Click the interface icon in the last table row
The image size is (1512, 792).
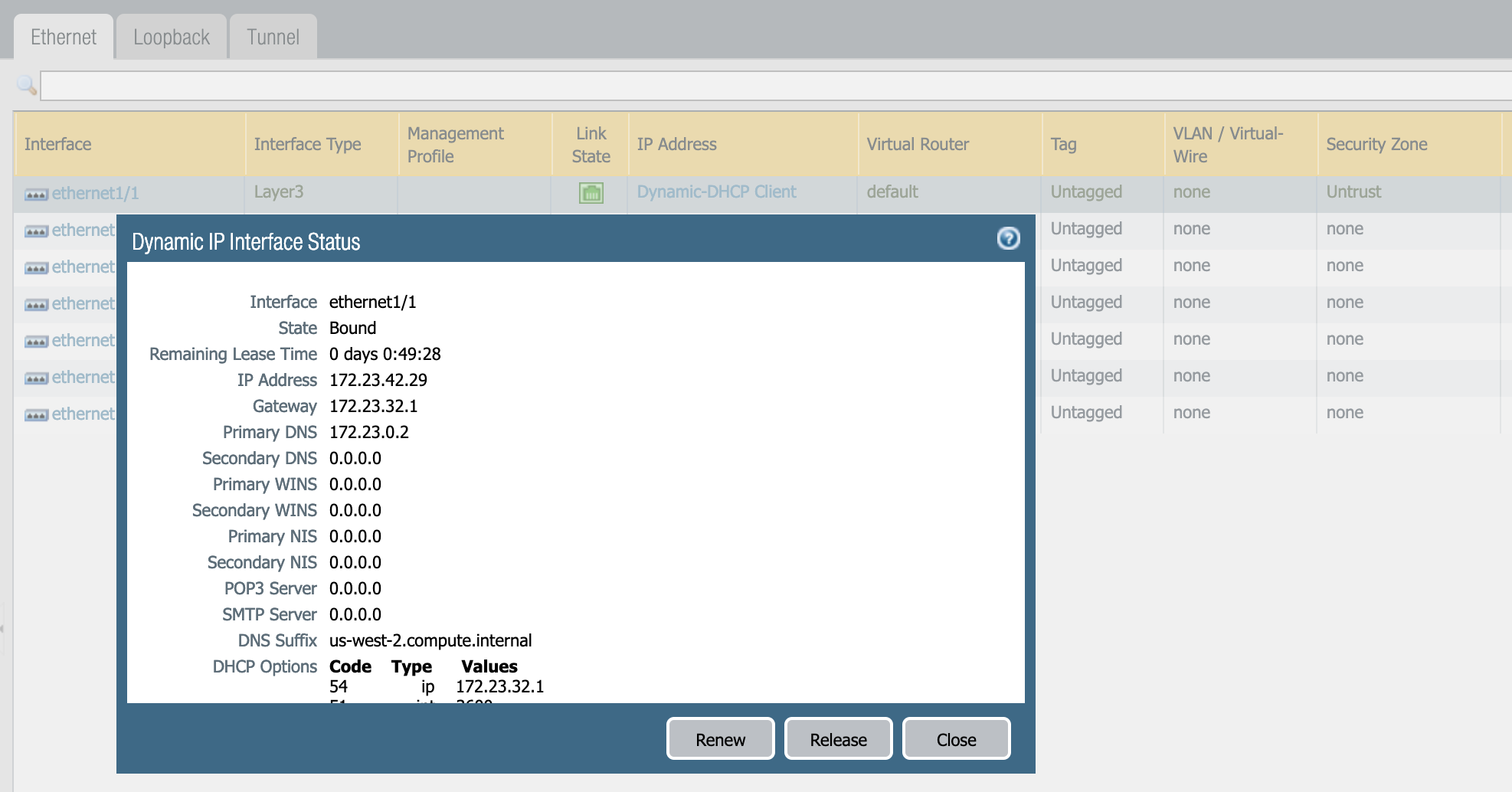pyautogui.click(x=36, y=415)
